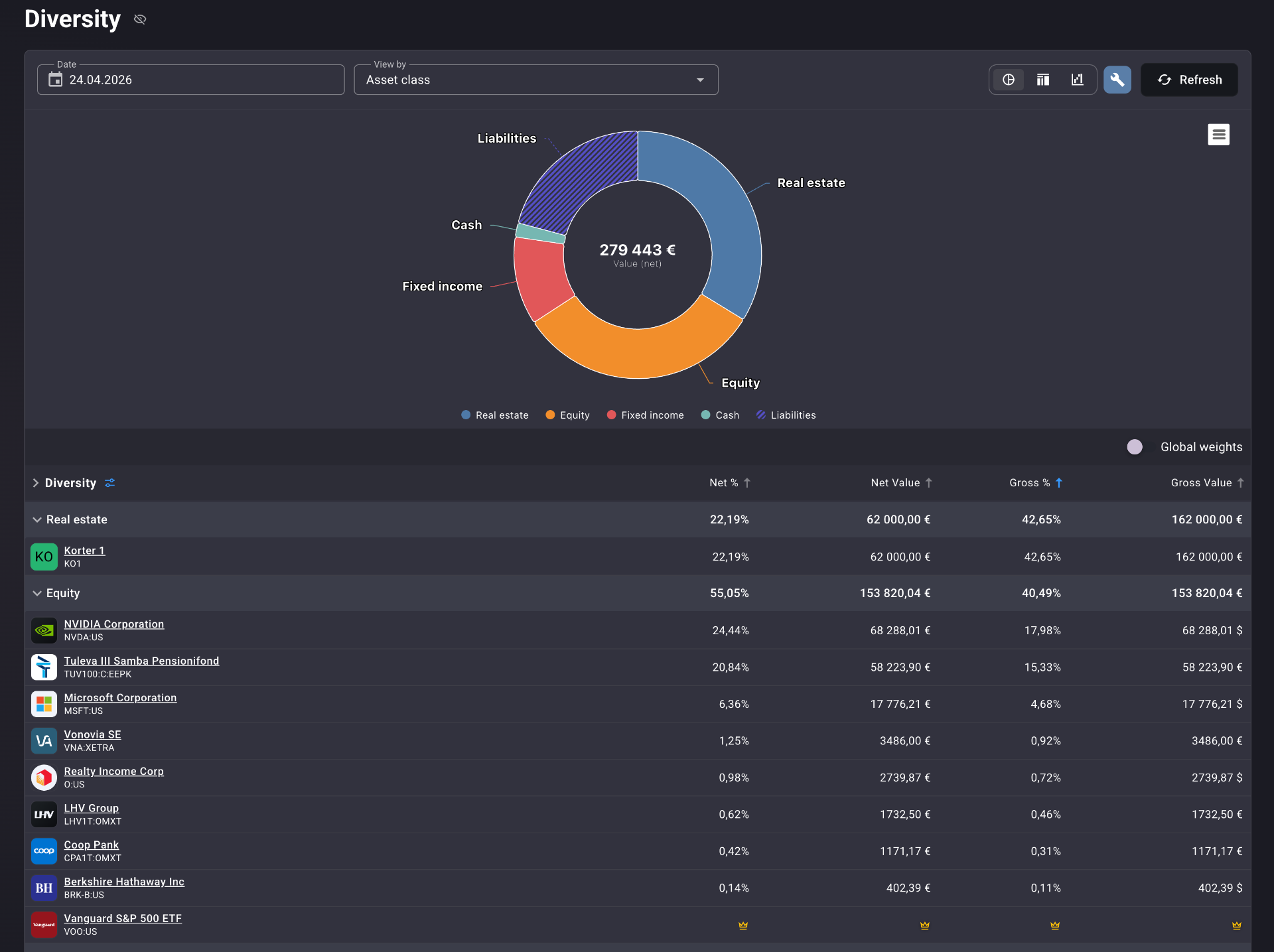The height and width of the screenshot is (952, 1274).
Task: Toggle Real estate series in chart legend
Action: coord(495,415)
